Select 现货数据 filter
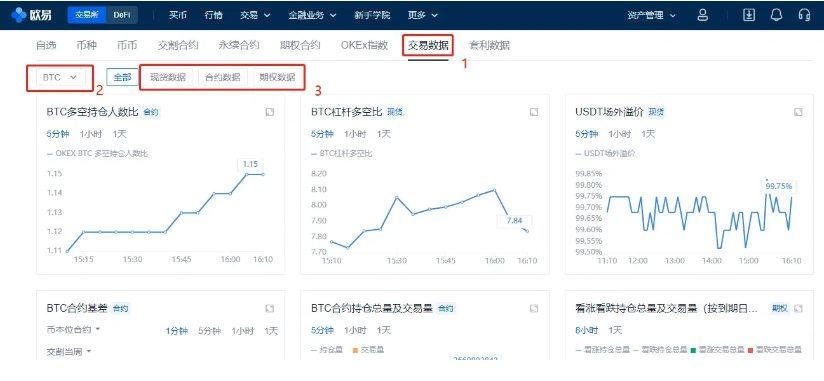824x381 pixels. [x=168, y=77]
